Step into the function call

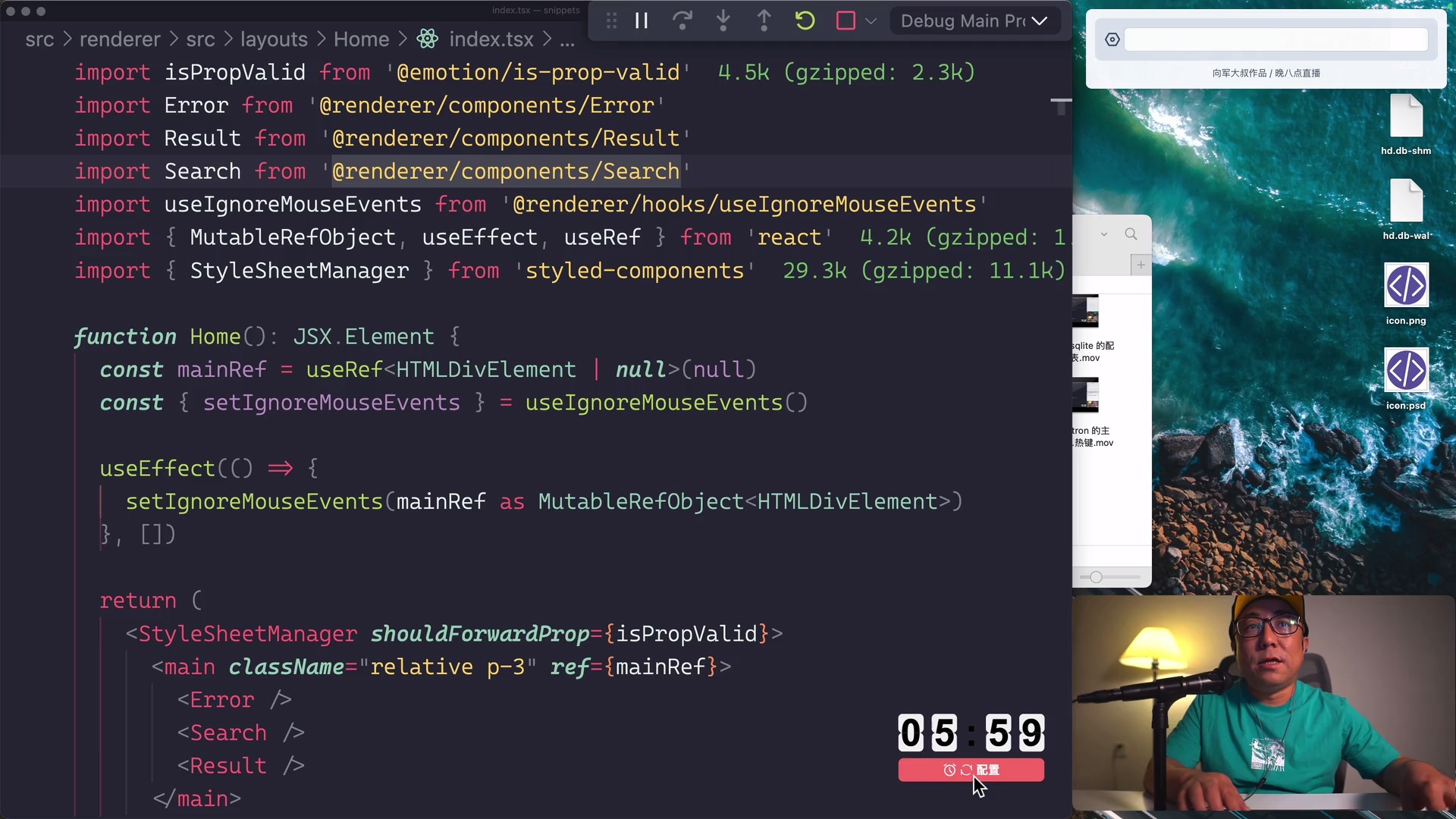[x=723, y=20]
